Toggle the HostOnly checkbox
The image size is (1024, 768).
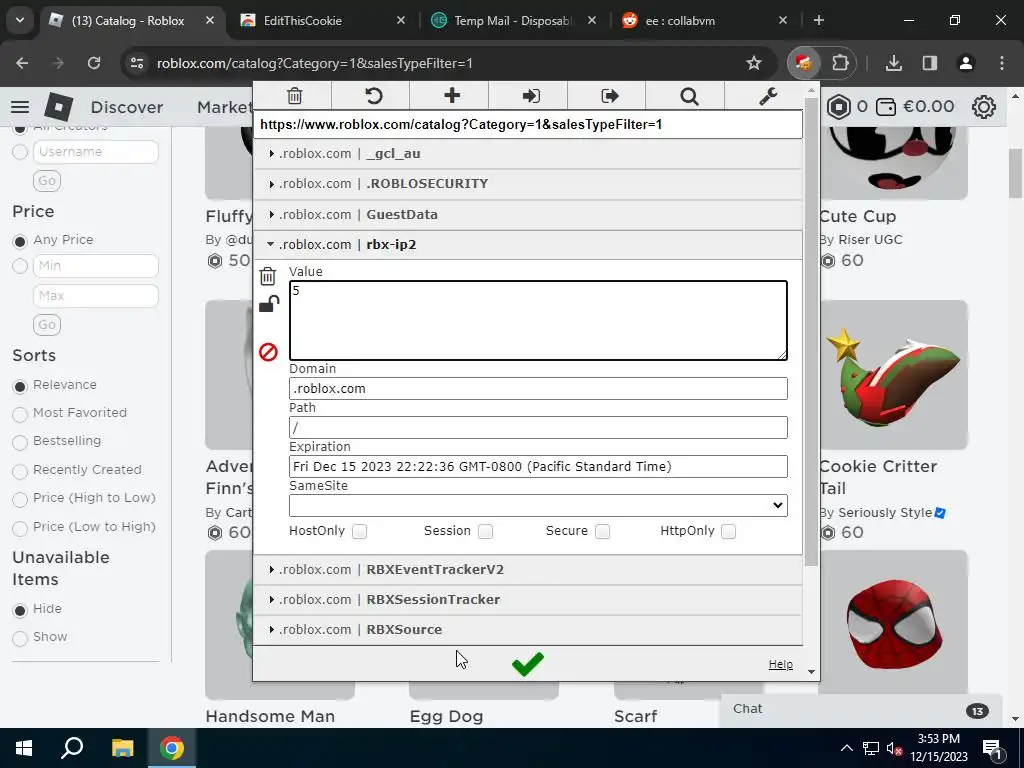point(359,531)
